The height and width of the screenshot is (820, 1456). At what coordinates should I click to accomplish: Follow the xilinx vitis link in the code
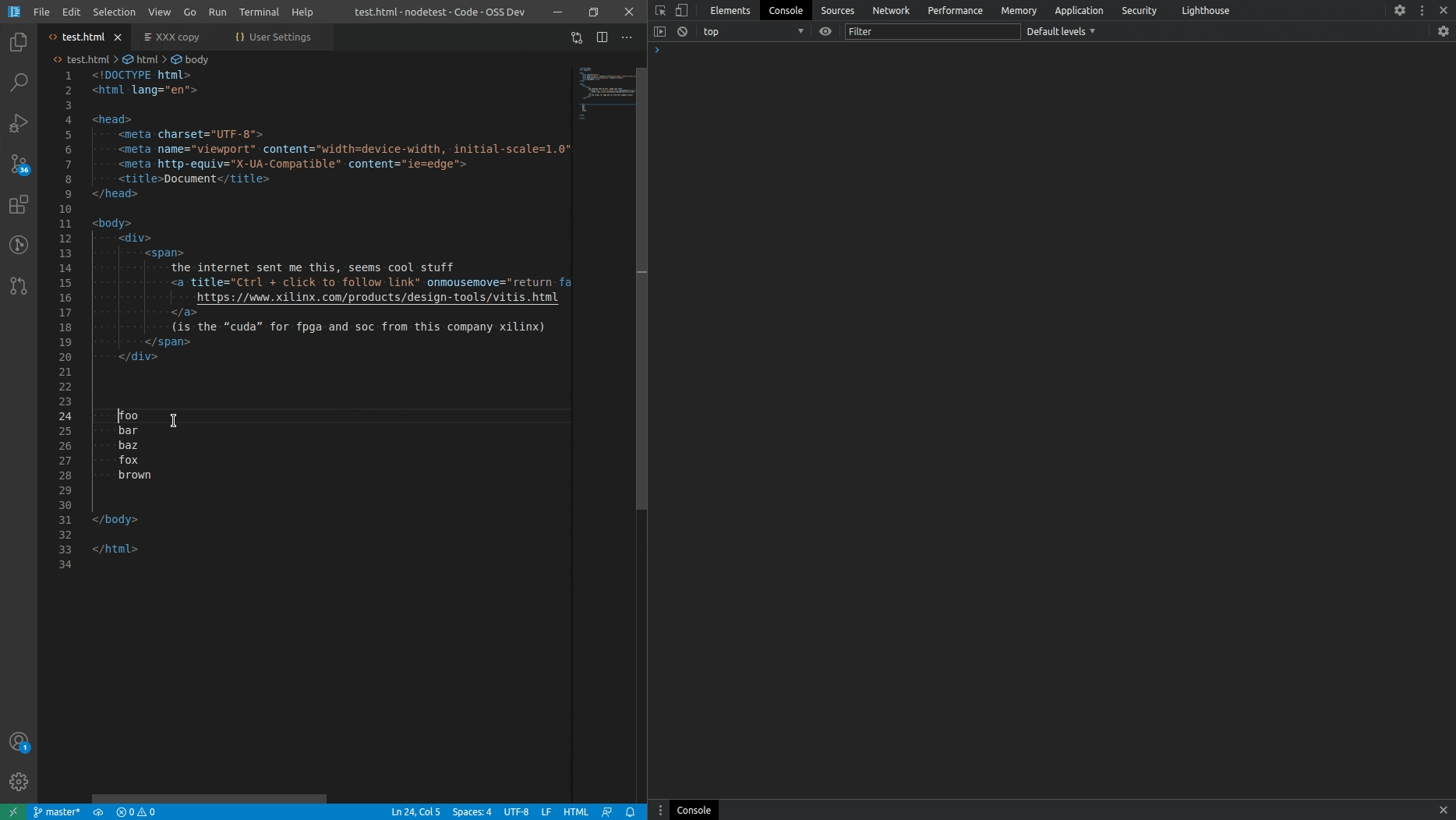point(378,298)
